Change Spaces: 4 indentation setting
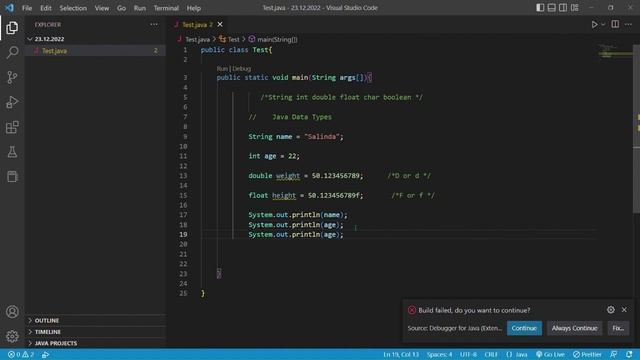This screenshot has width=640, height=360. [439, 354]
